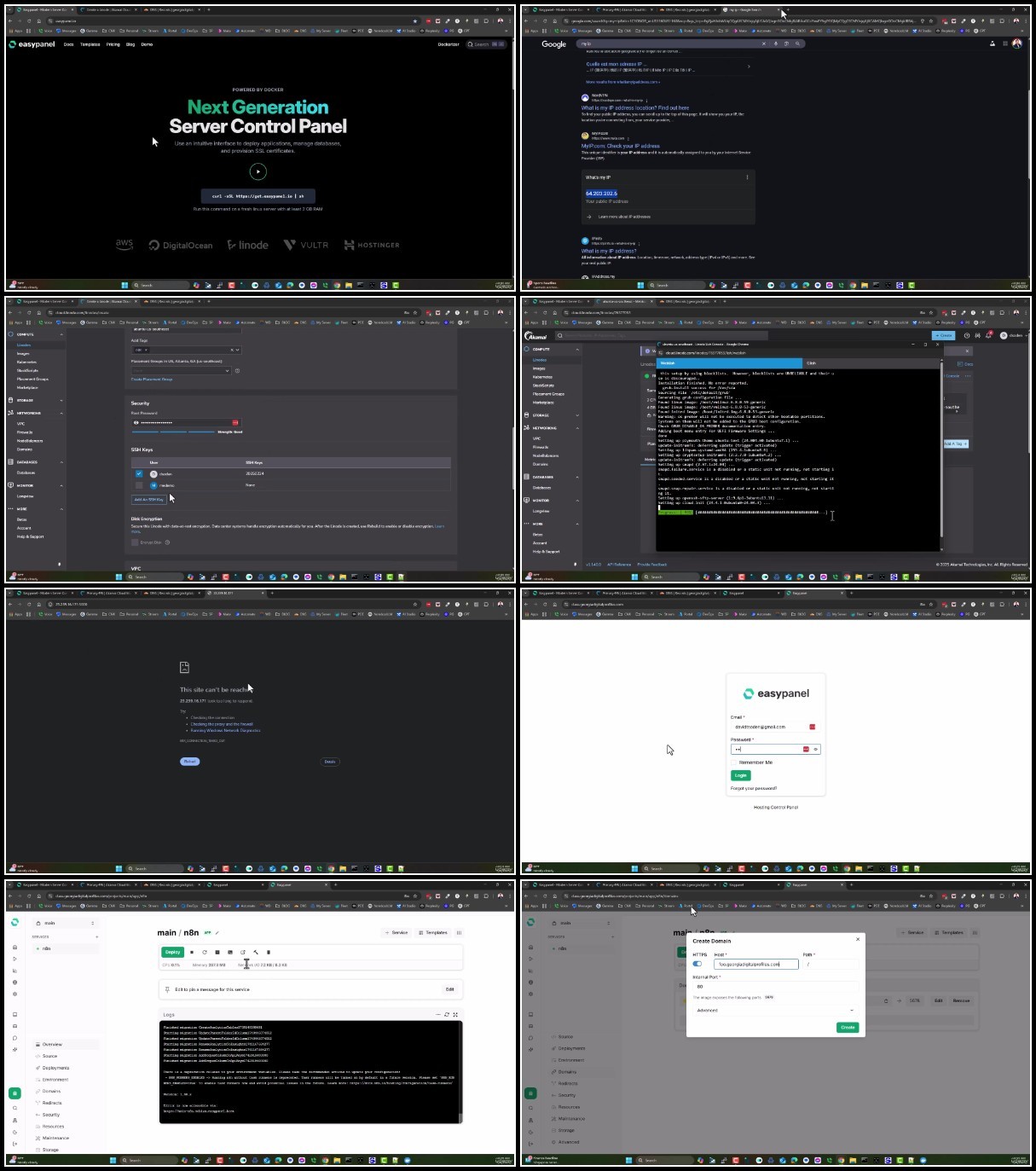Refresh the Logs panel with its reload icon
This screenshot has width=1036, height=1171.
[447, 1015]
